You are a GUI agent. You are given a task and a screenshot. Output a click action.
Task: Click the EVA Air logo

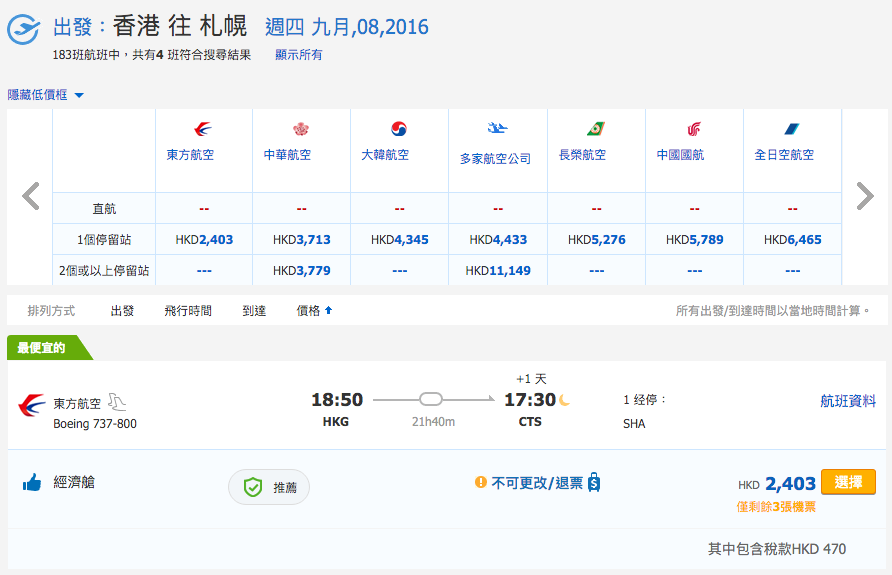point(596,129)
